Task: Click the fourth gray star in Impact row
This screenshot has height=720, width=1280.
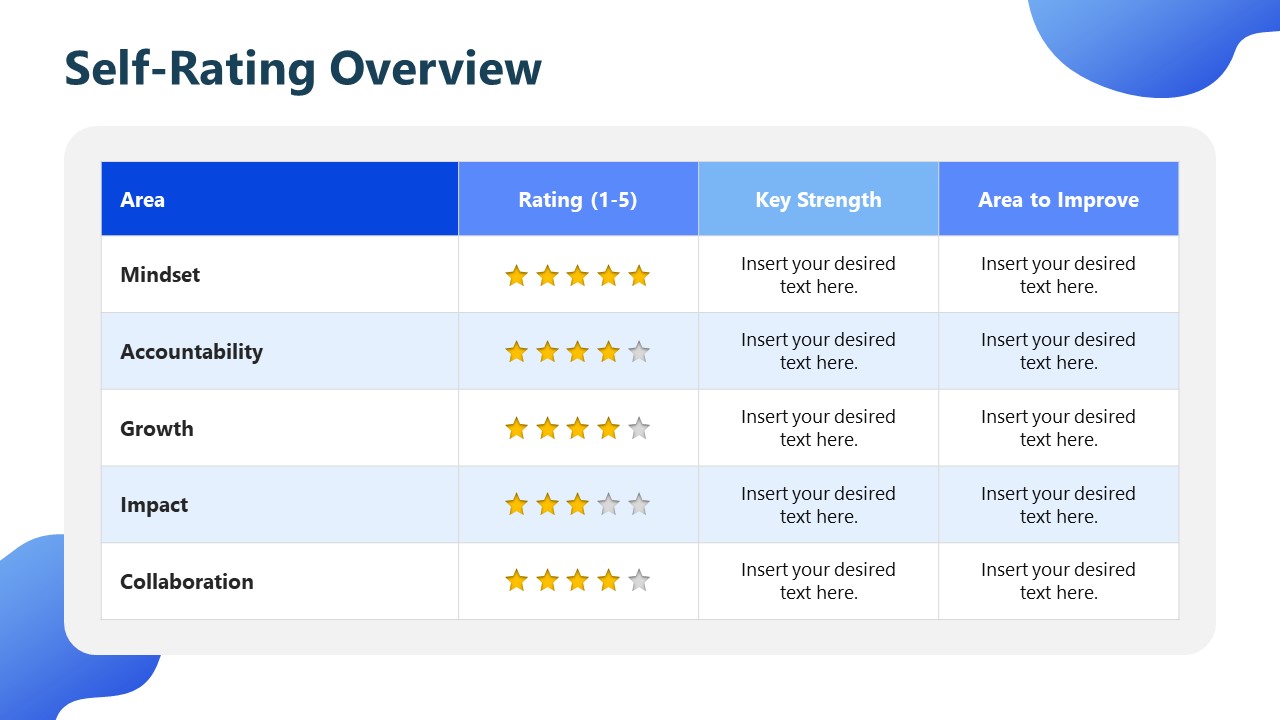Action: coord(608,505)
